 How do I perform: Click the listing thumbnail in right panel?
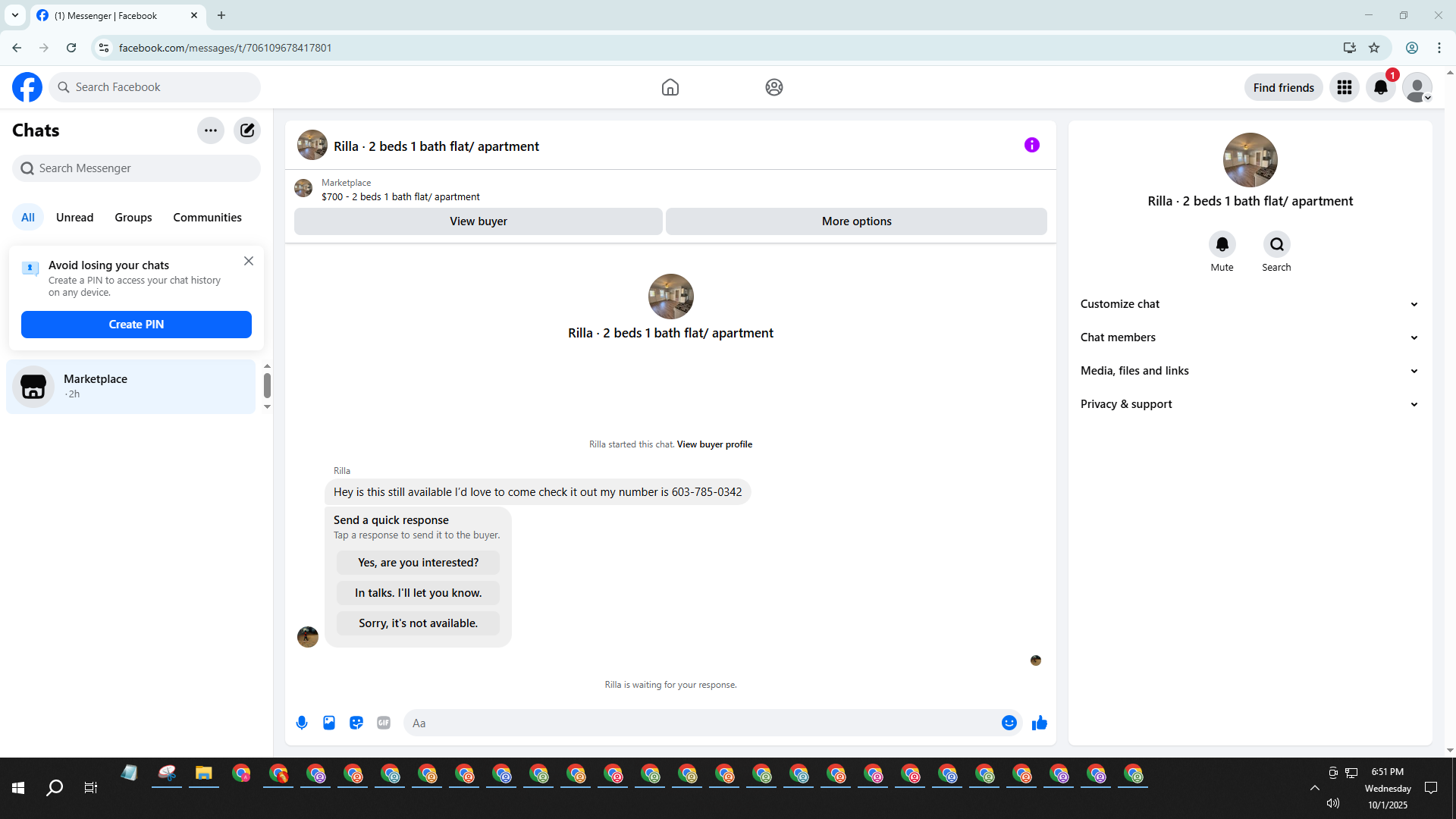coord(1250,160)
